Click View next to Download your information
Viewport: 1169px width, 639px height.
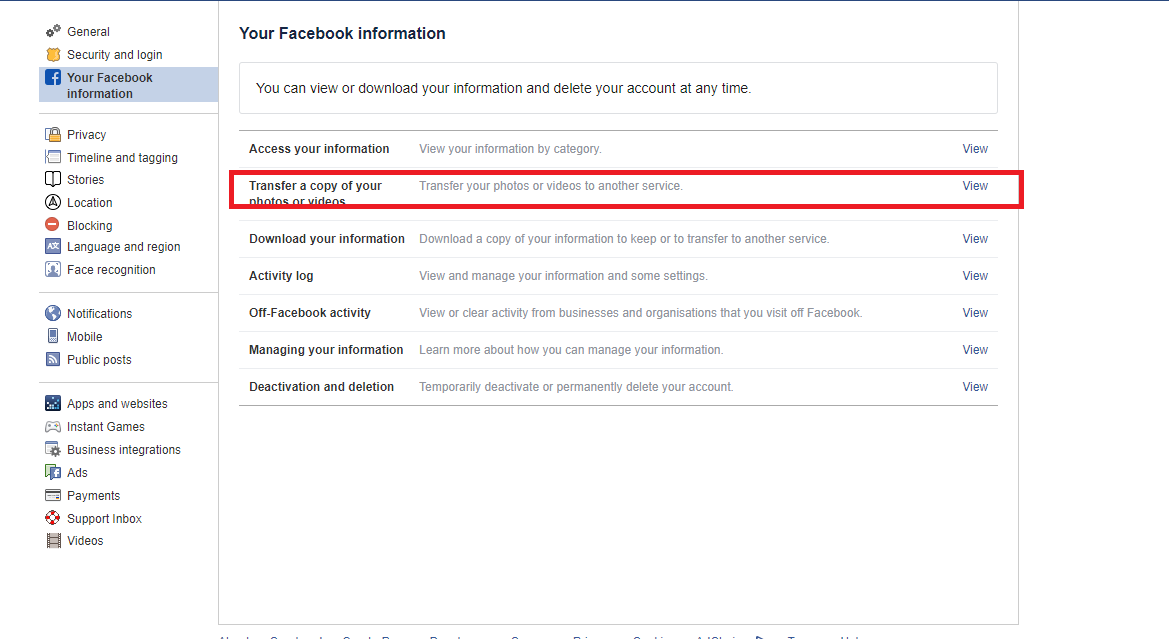click(x=975, y=239)
